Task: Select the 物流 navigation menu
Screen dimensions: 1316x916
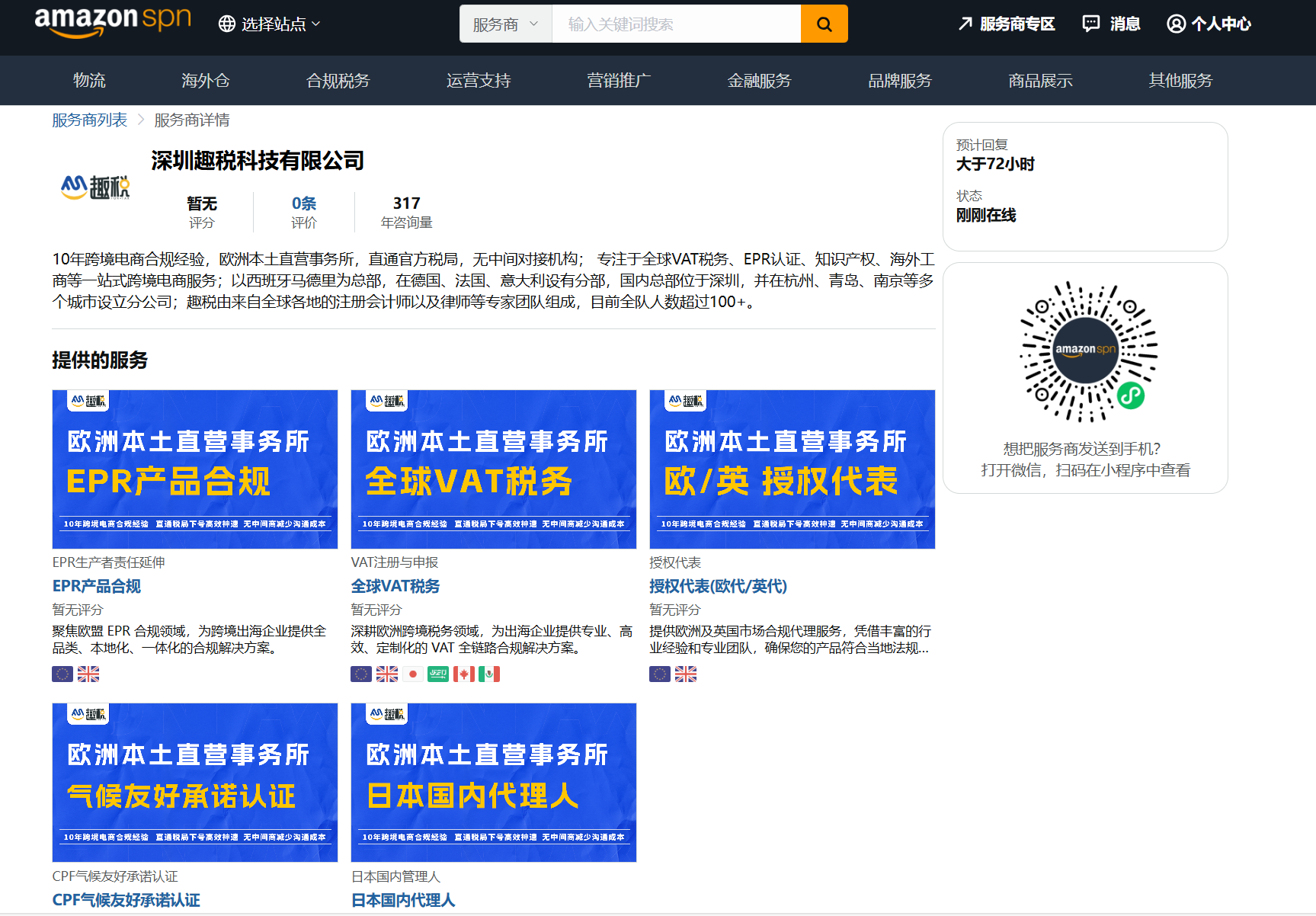Action: pyautogui.click(x=89, y=81)
